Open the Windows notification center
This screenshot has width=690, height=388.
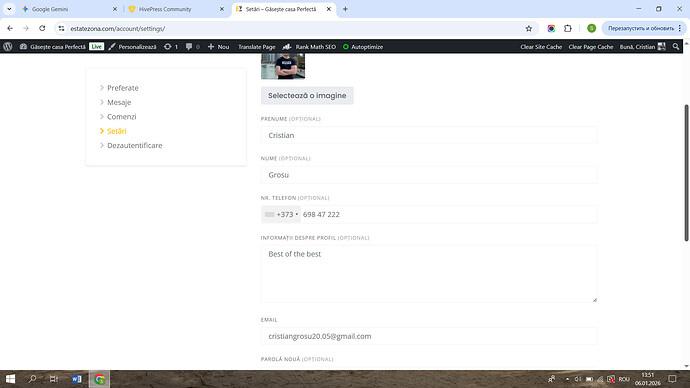click(x=672, y=379)
